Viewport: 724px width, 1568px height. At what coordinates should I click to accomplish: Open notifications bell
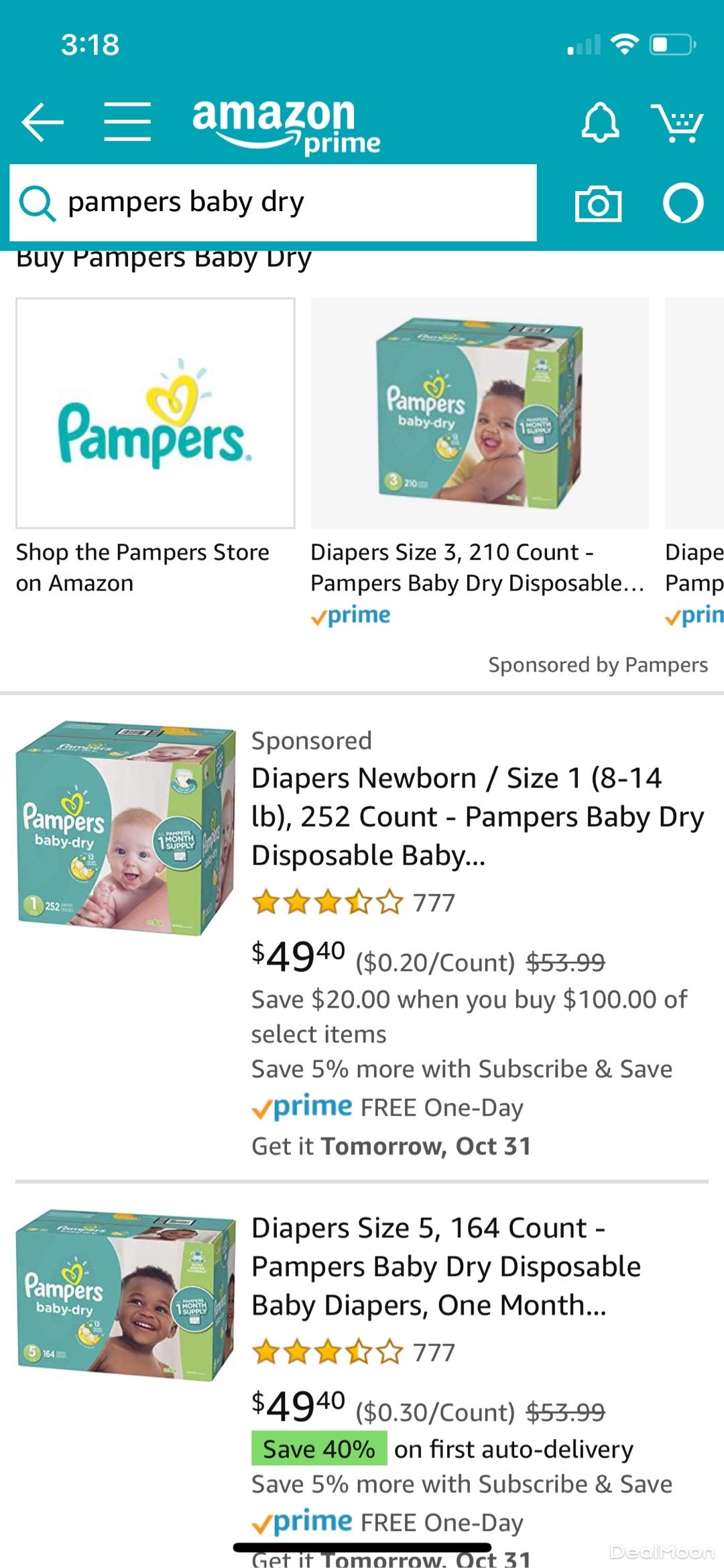tap(599, 123)
